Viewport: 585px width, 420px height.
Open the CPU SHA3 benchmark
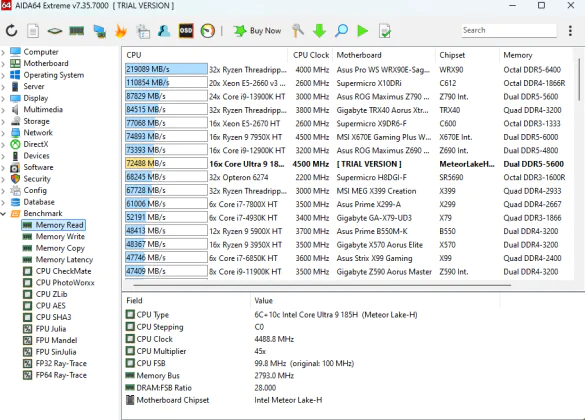[53, 317]
